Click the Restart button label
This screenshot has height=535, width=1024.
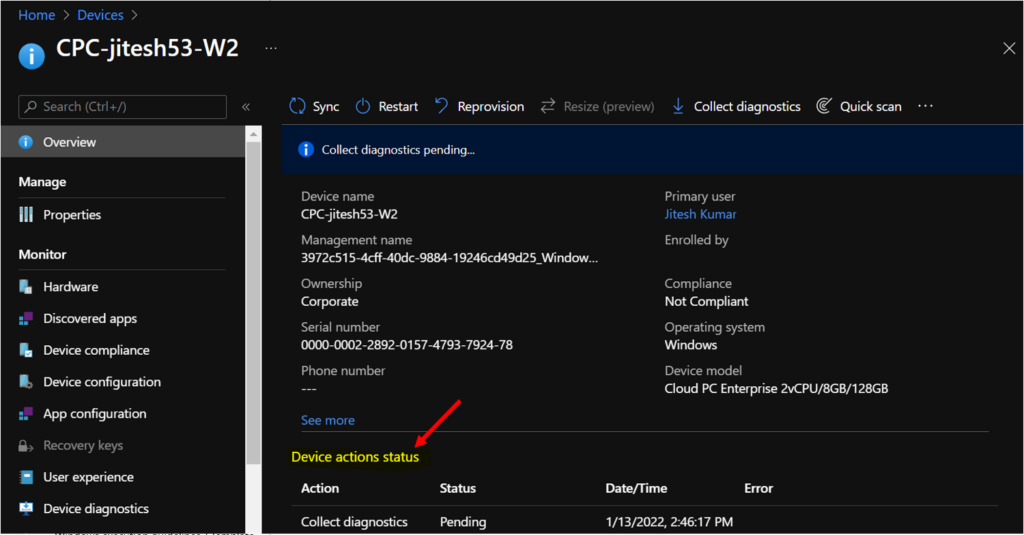pyautogui.click(x=398, y=106)
